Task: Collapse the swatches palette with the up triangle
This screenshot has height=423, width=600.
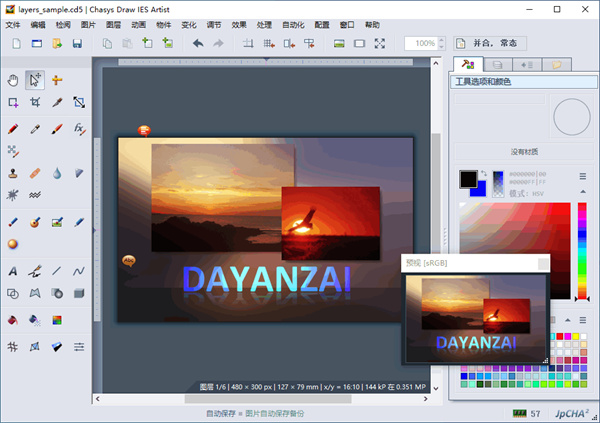Action: tap(568, 320)
